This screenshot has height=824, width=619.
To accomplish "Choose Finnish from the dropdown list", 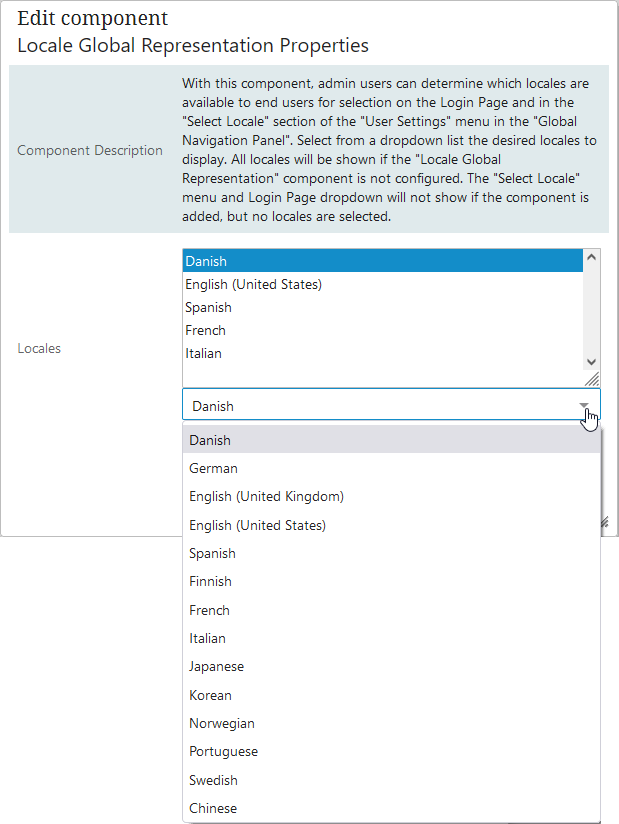I will point(391,582).
